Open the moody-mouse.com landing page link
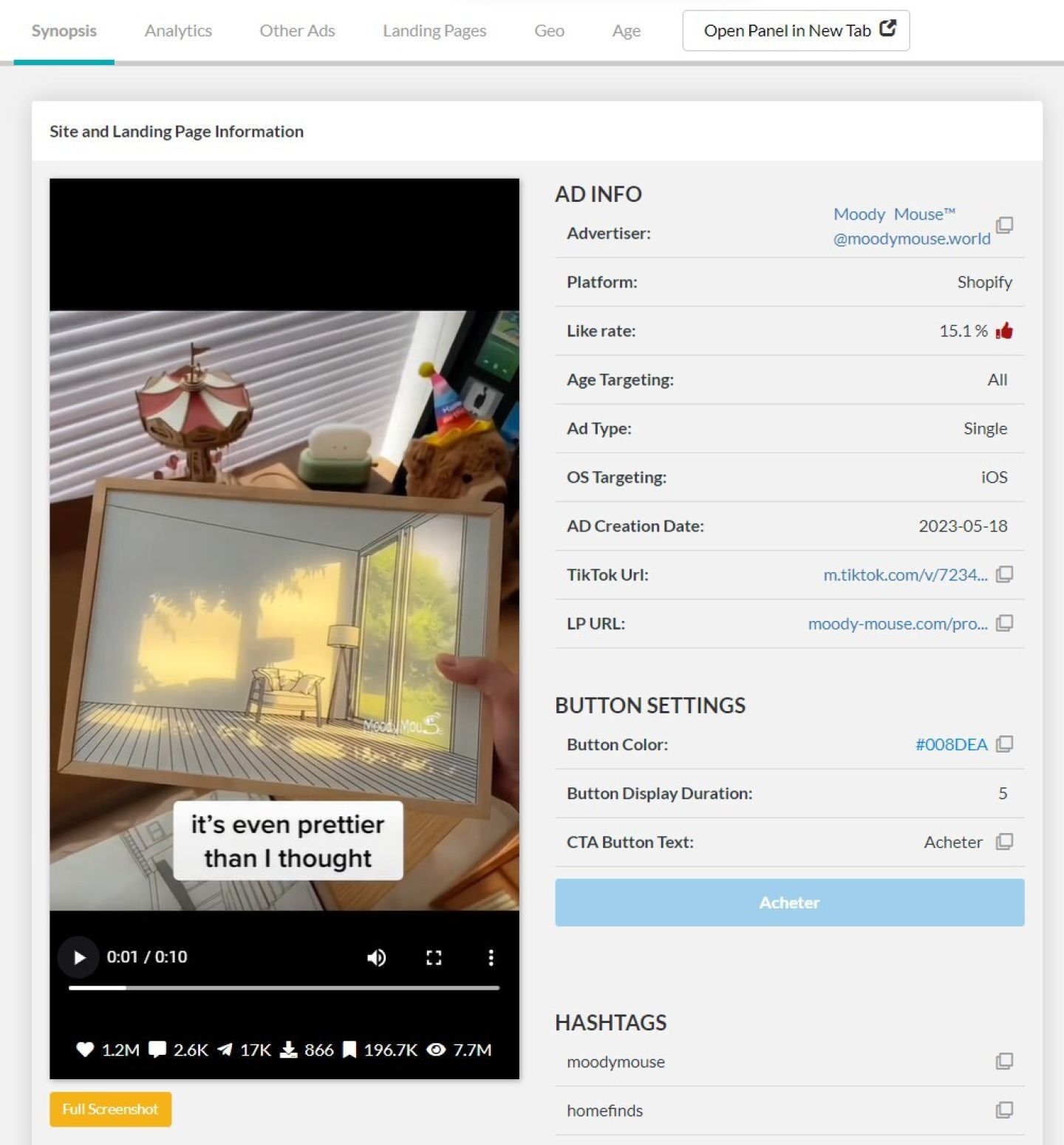Image resolution: width=1064 pixels, height=1145 pixels. click(x=897, y=623)
